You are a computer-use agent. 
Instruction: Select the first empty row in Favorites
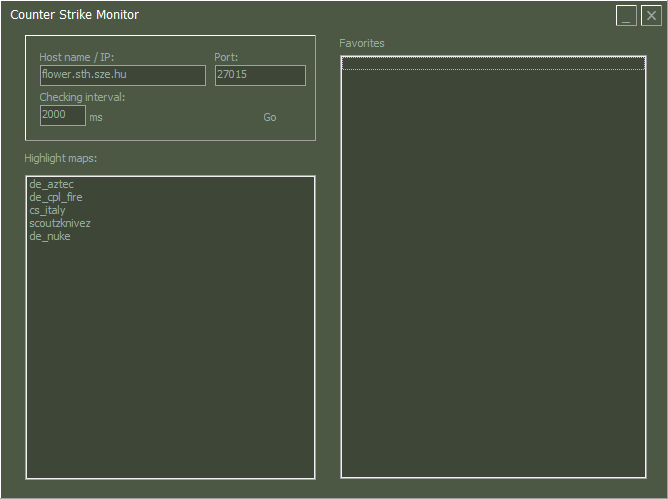(x=493, y=63)
